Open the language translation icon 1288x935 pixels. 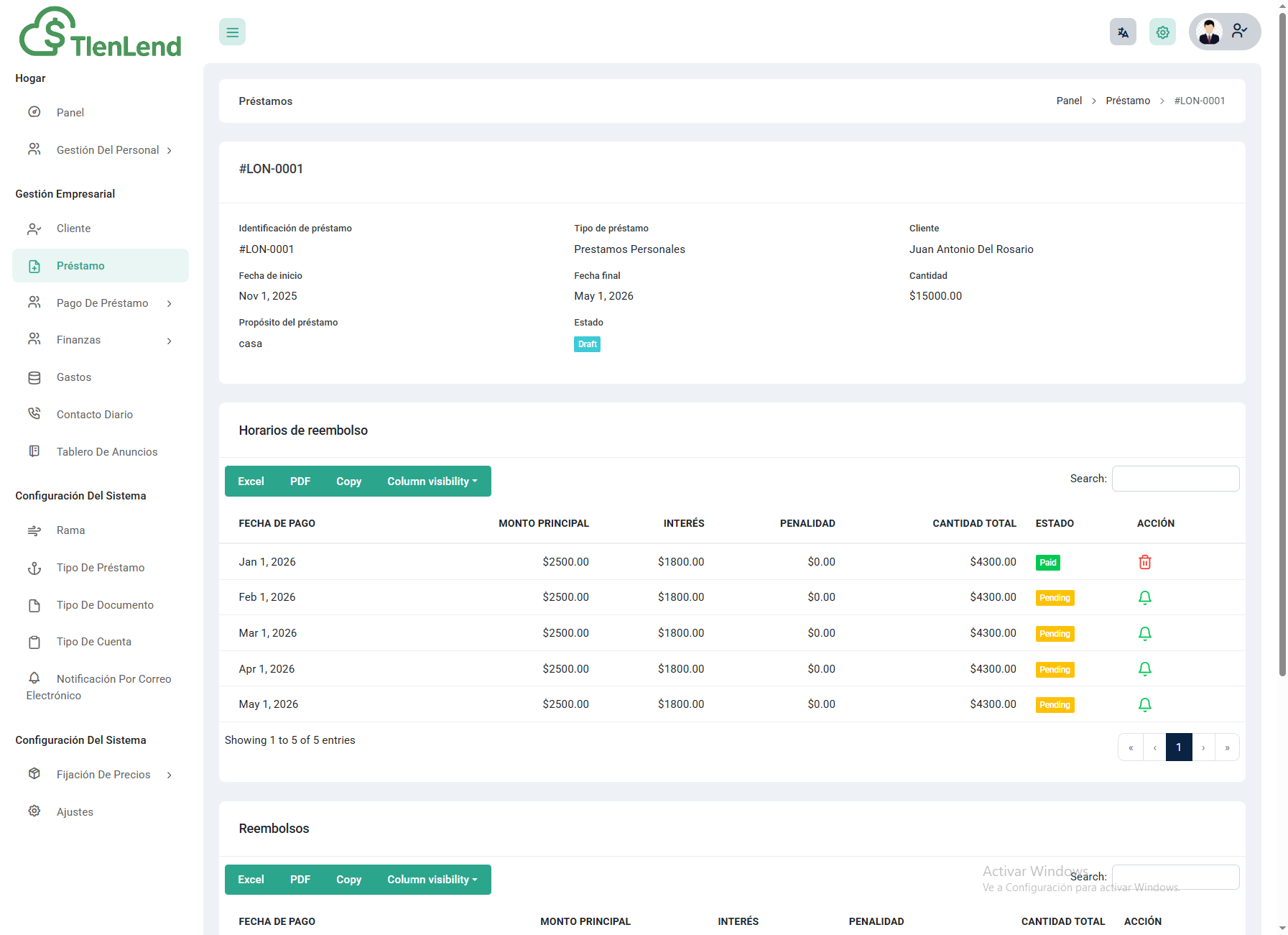1123,32
